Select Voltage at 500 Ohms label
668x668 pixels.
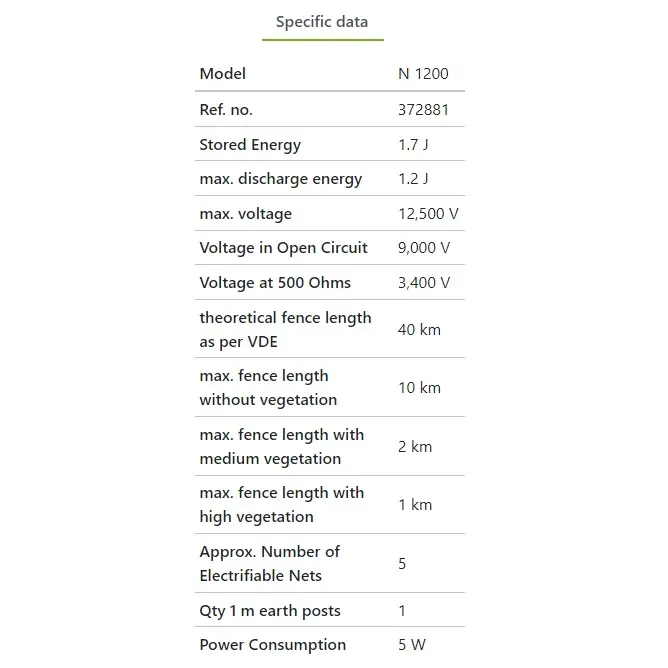point(275,283)
